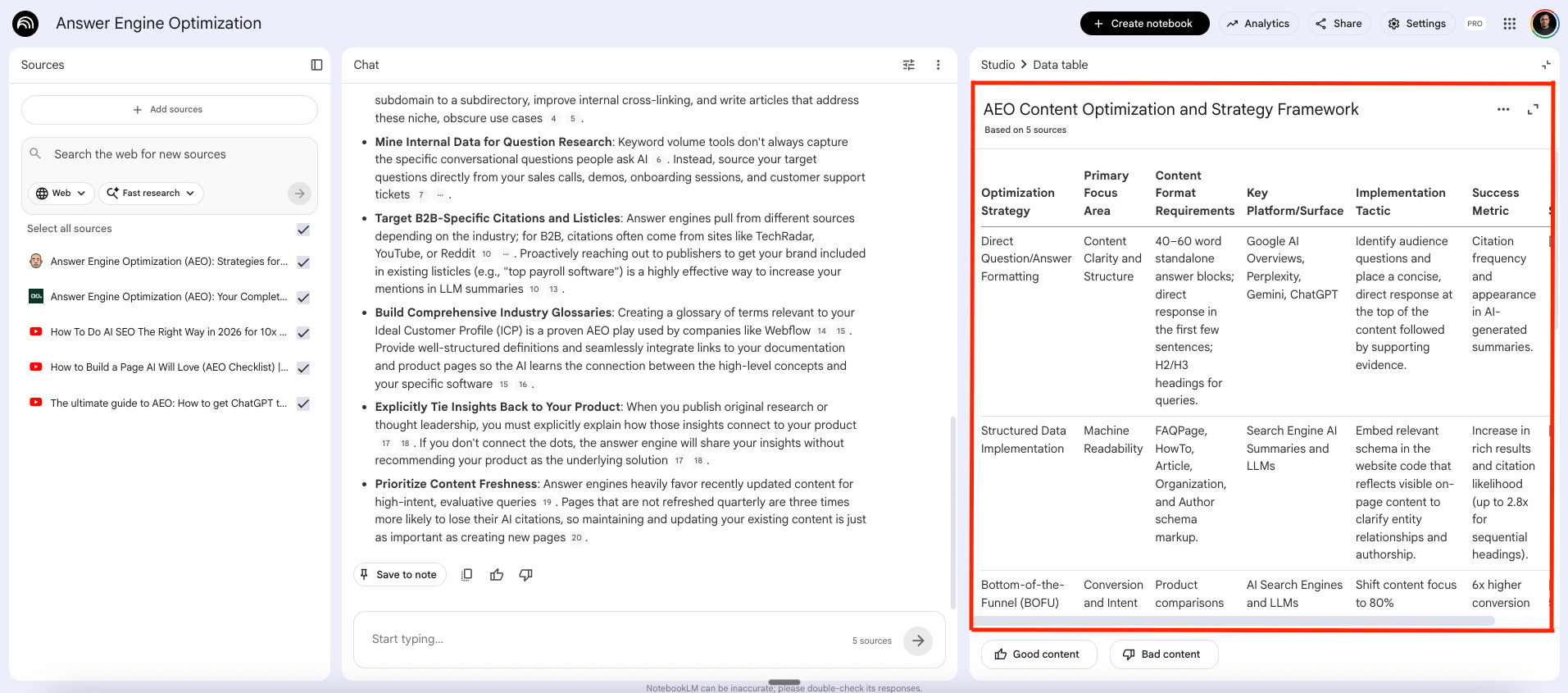Image resolution: width=1568 pixels, height=693 pixels.
Task: Open data table three-dot more options
Action: [x=1503, y=109]
